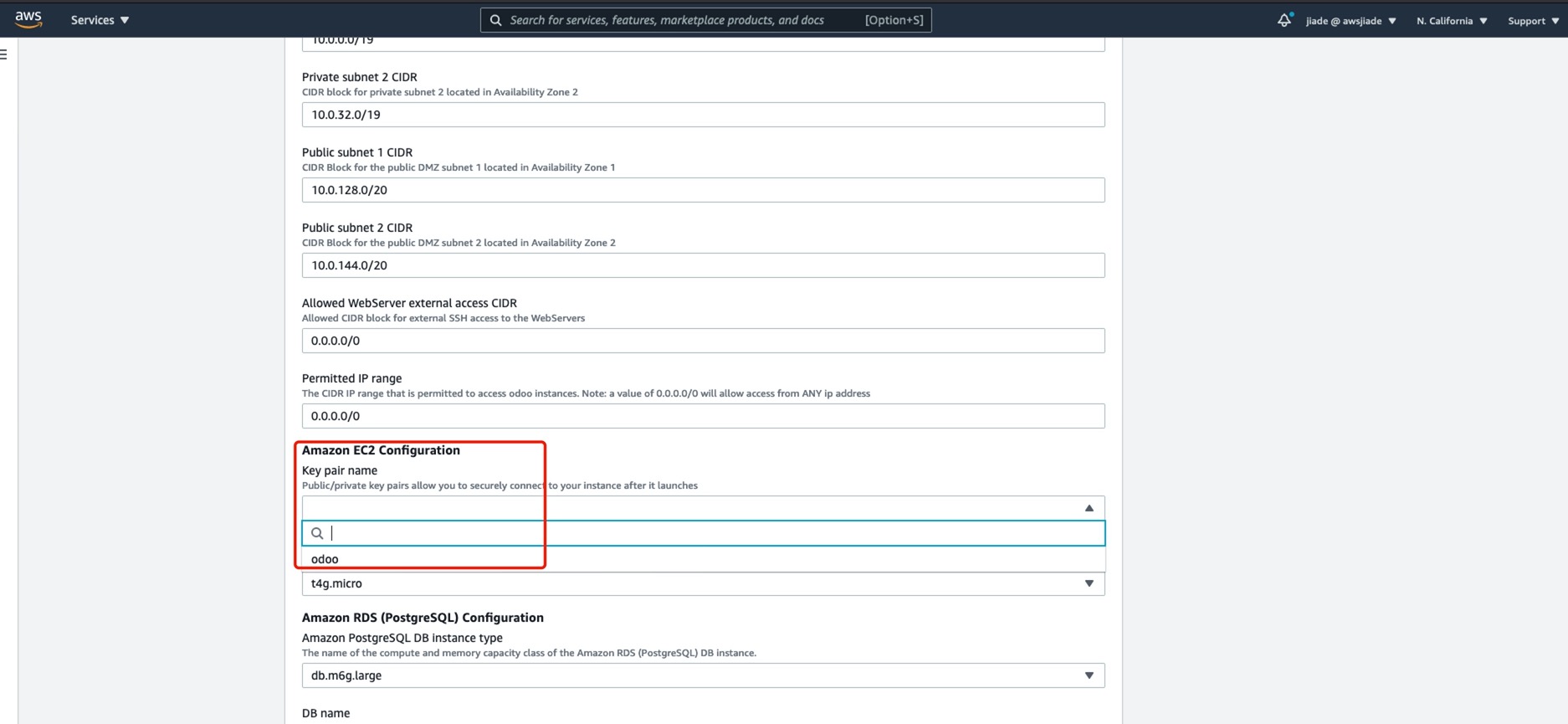Click the search magnifier icon in top bar
The image size is (1568, 724).
[495, 20]
